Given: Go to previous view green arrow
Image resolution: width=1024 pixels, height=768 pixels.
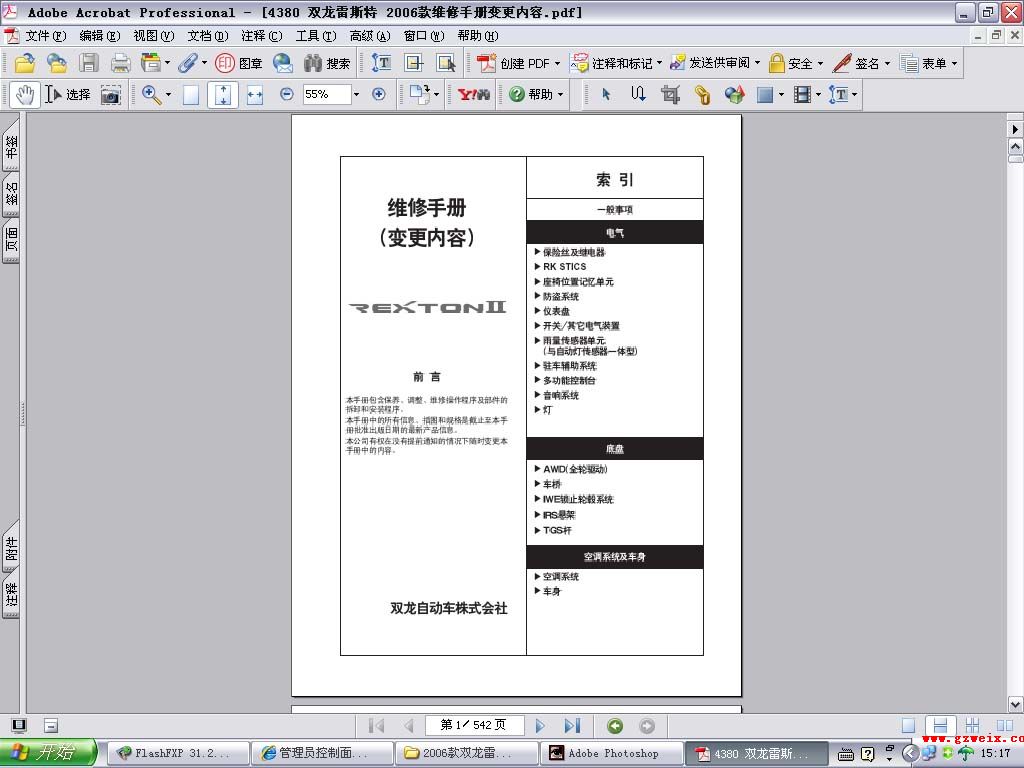Looking at the screenshot, I should click(615, 726).
